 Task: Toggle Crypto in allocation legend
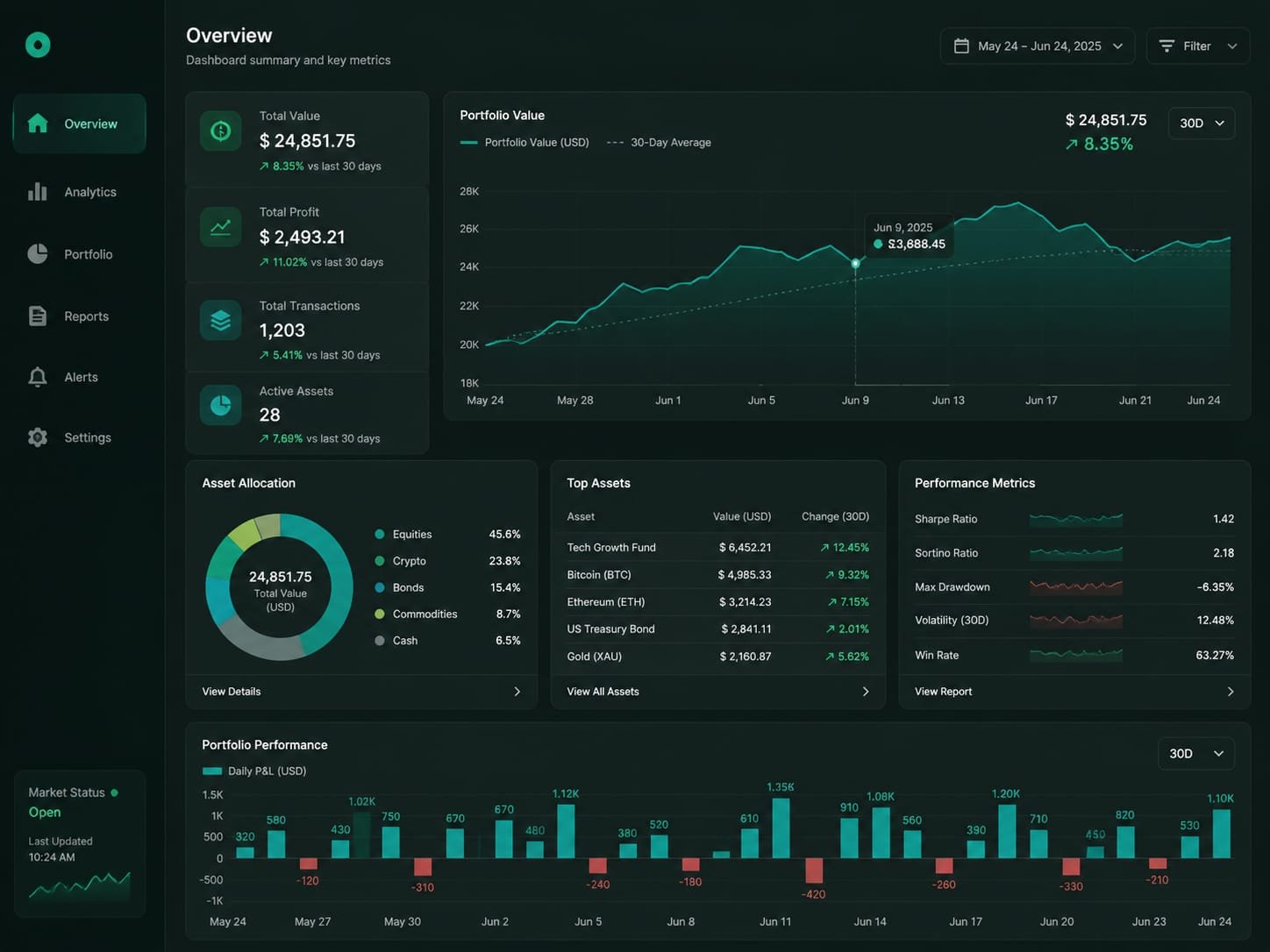tap(447, 561)
